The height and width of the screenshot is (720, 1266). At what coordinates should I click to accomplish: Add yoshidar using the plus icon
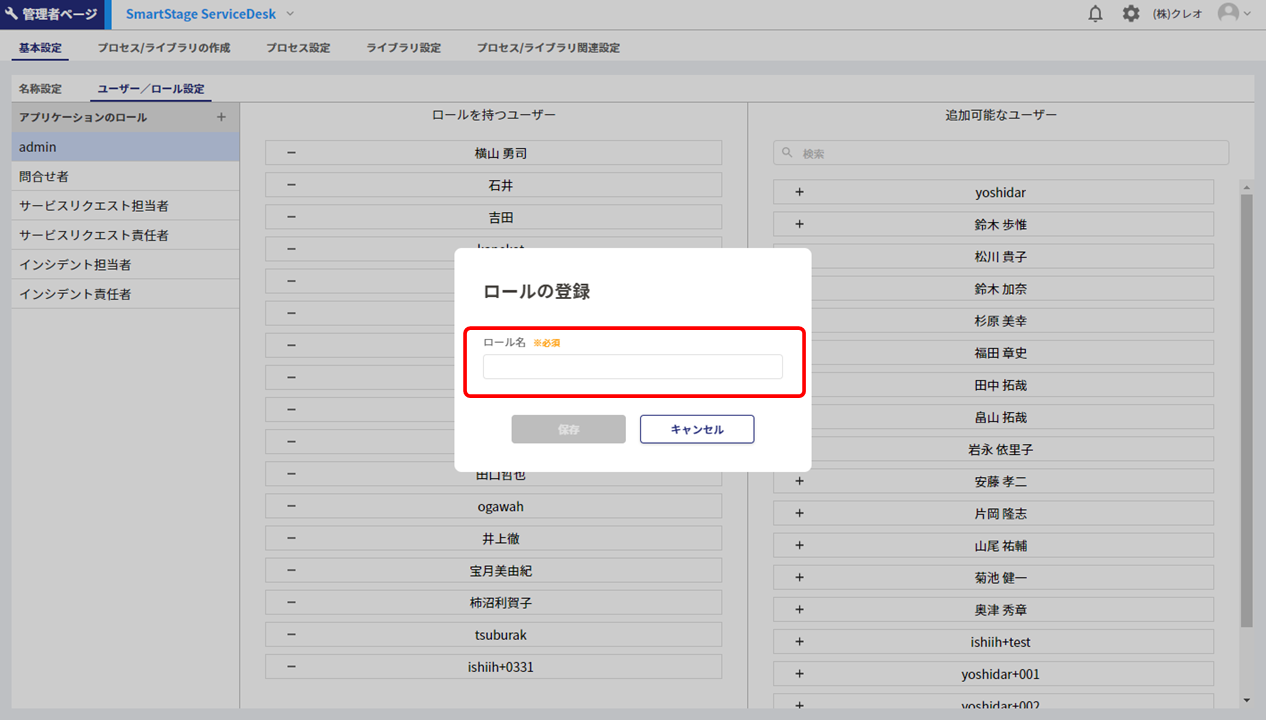pyautogui.click(x=799, y=192)
